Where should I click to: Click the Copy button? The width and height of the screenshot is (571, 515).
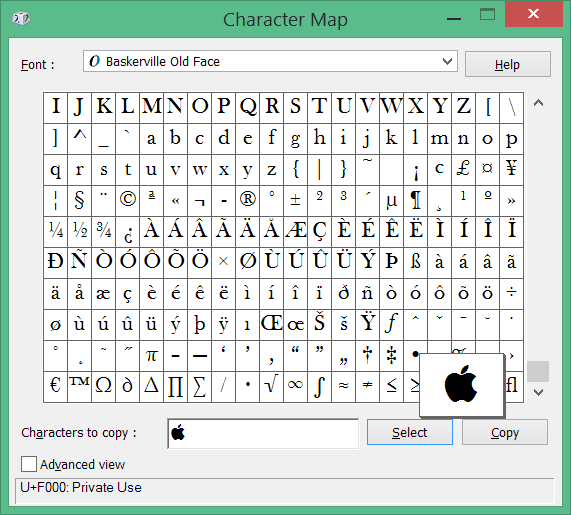tap(505, 432)
